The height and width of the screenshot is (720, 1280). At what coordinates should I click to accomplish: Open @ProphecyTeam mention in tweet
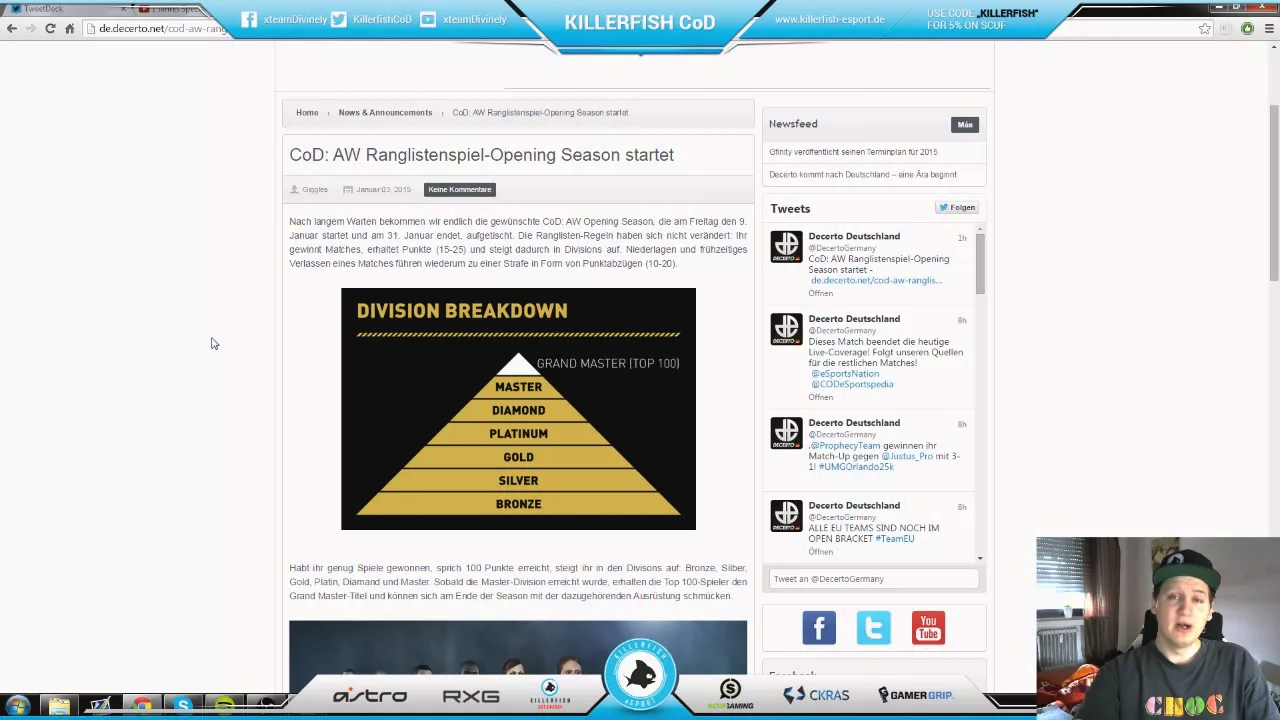(x=845, y=446)
